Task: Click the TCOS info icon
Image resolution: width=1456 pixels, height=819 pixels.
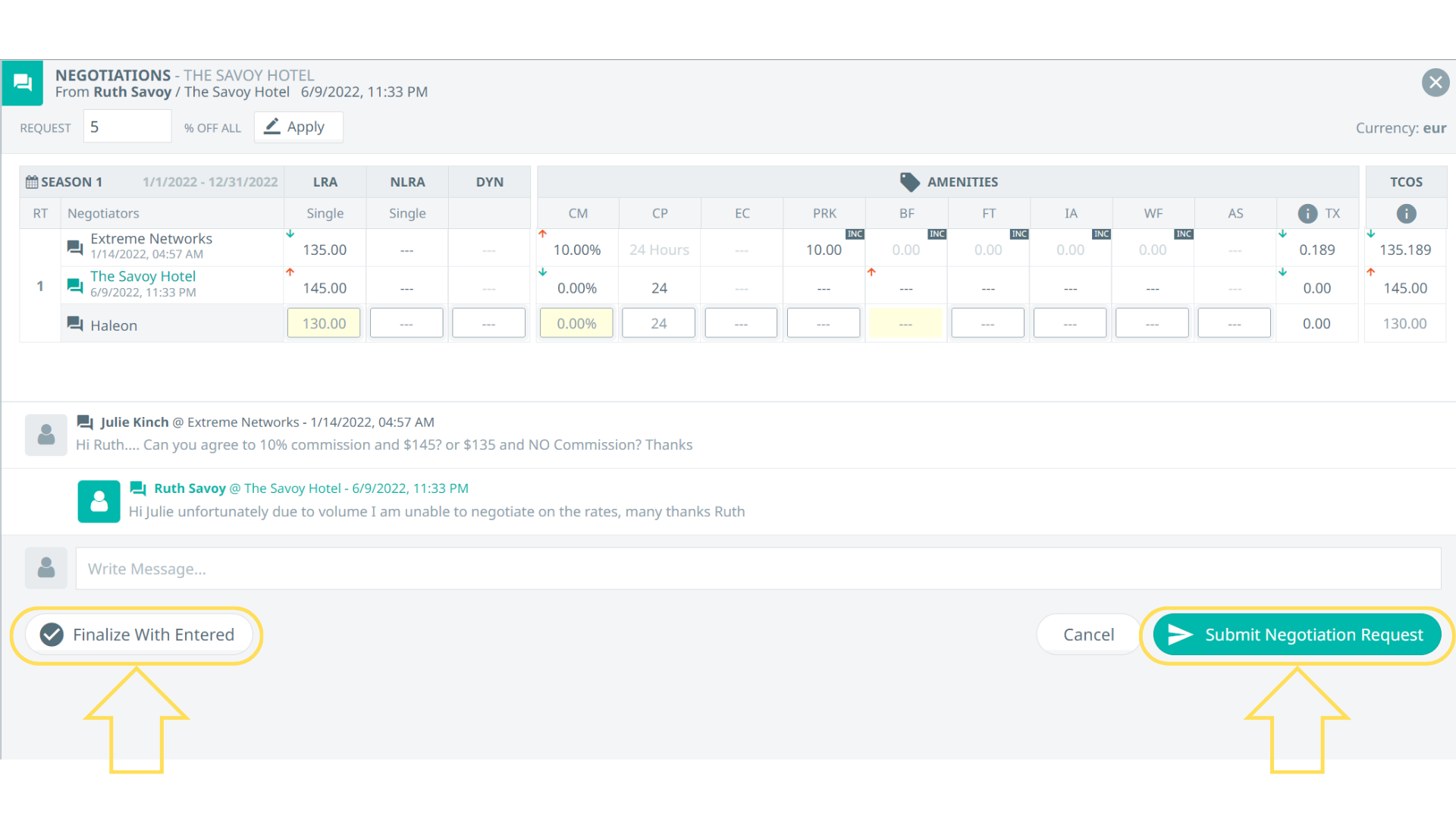Action: [x=1406, y=214]
